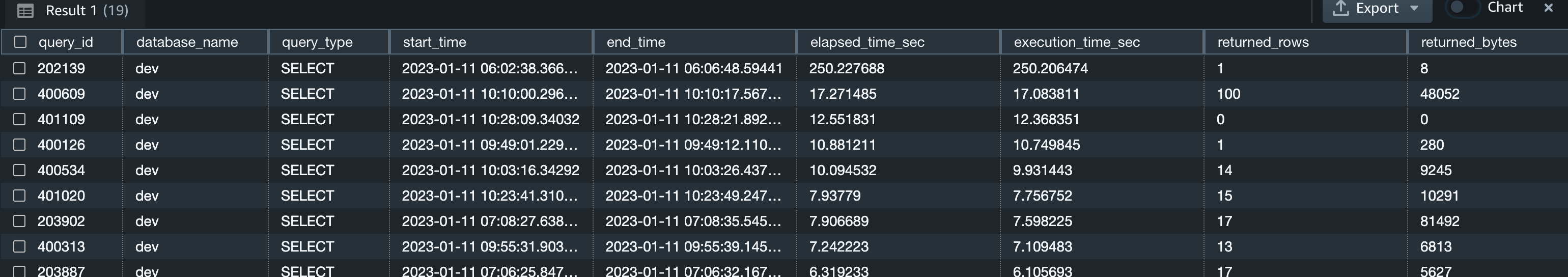Sort by the execution_time_sec column header

pyautogui.click(x=1076, y=42)
